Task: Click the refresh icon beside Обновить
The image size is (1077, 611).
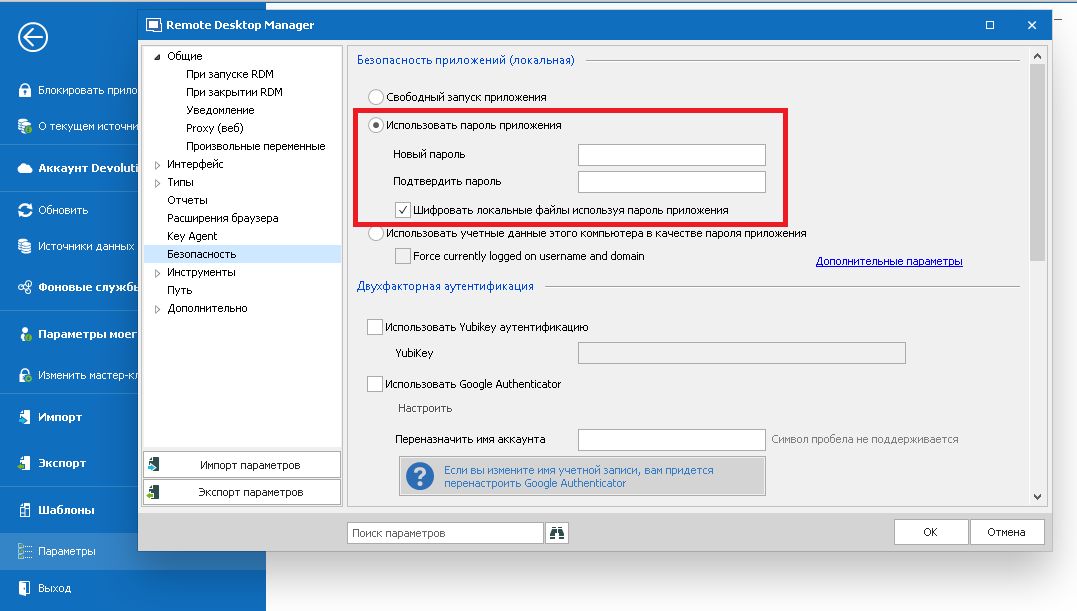Action: (x=25, y=210)
